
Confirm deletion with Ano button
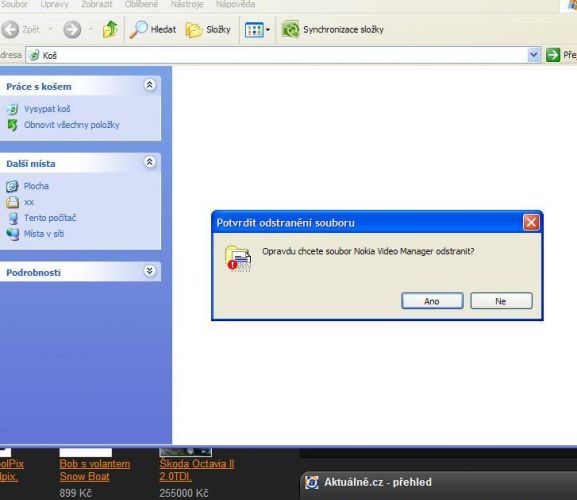tap(432, 301)
